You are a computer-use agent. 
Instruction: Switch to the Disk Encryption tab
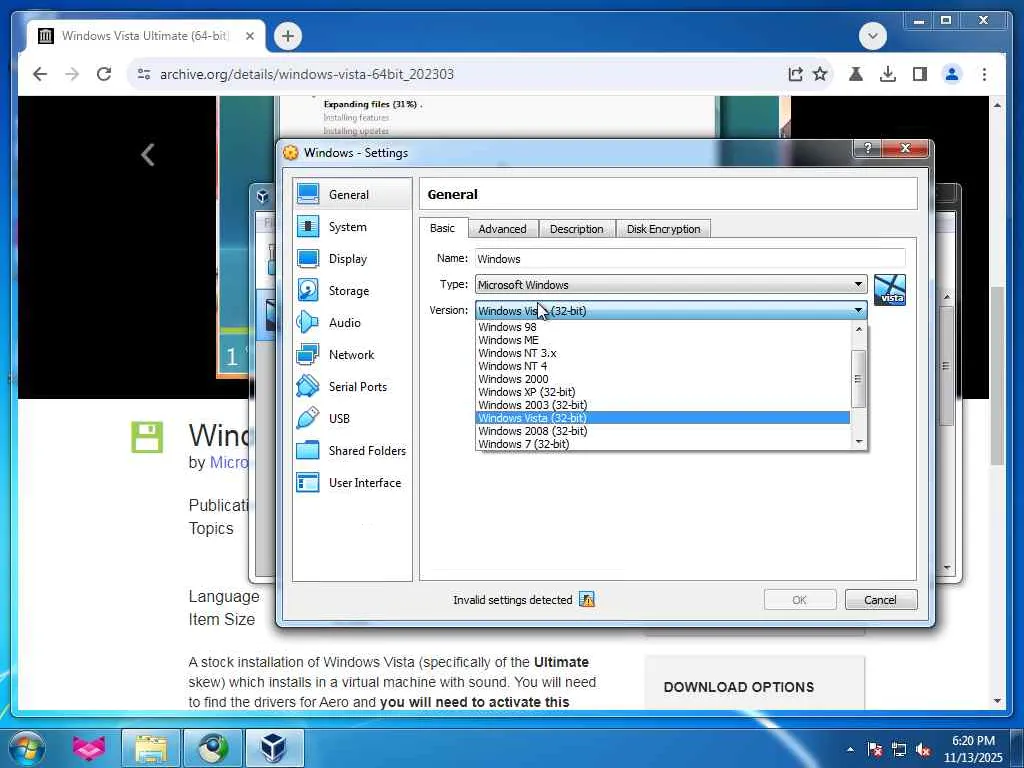coord(664,229)
